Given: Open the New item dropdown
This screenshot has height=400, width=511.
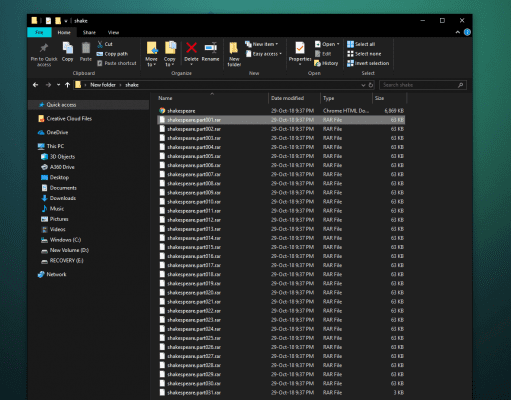Looking at the screenshot, I should [262, 44].
